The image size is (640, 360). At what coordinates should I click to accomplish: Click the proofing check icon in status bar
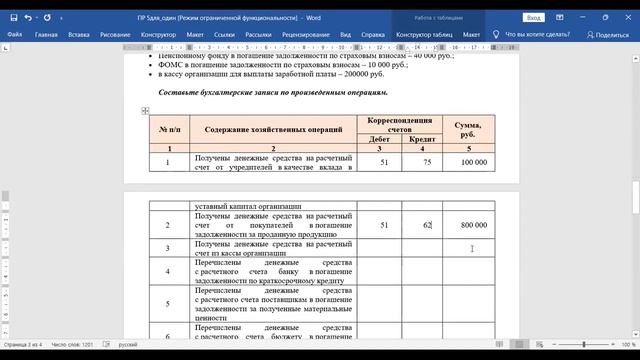[107, 344]
